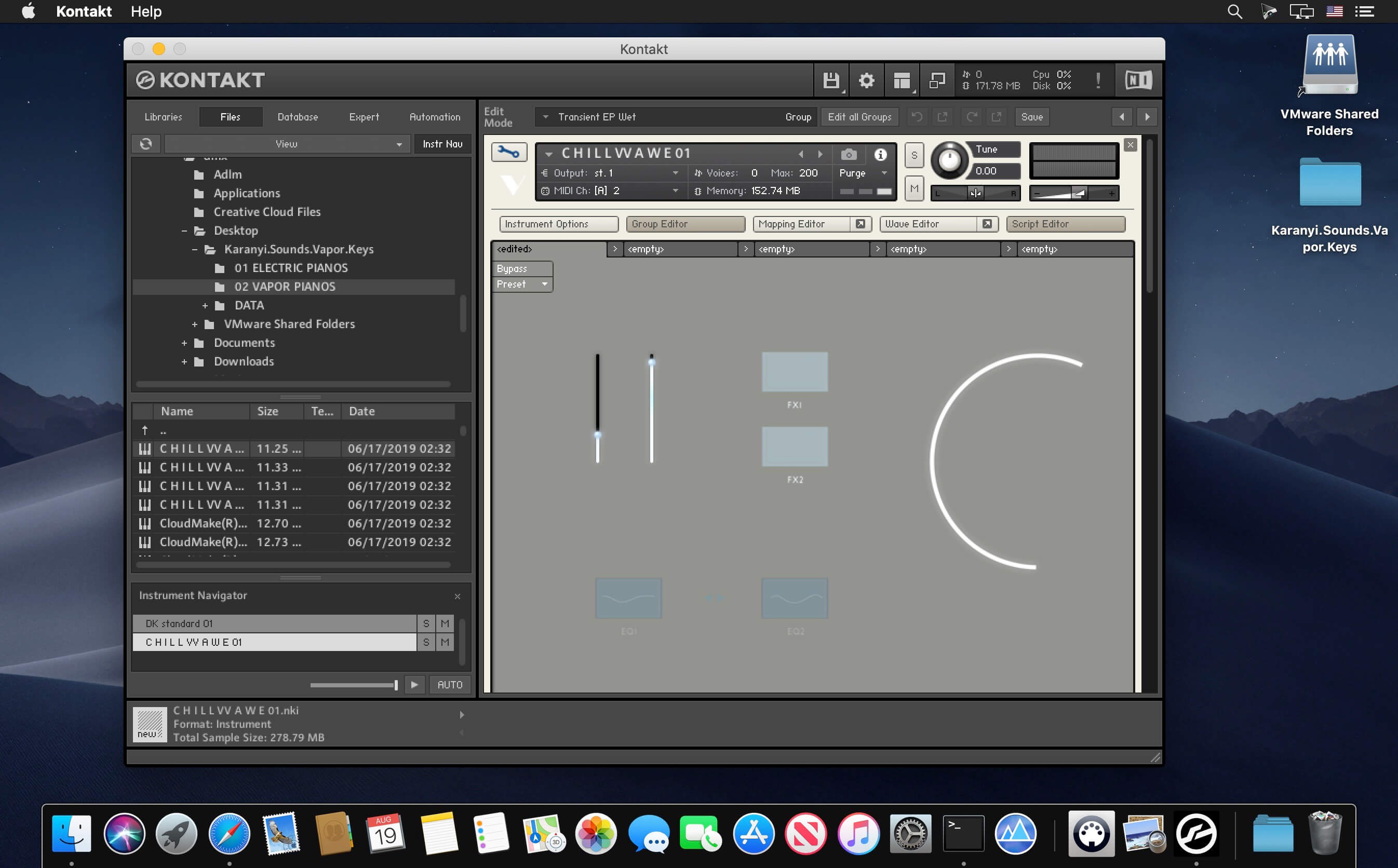The image size is (1398, 868).
Task: Take a snapshot with the camera icon
Action: coord(849,154)
